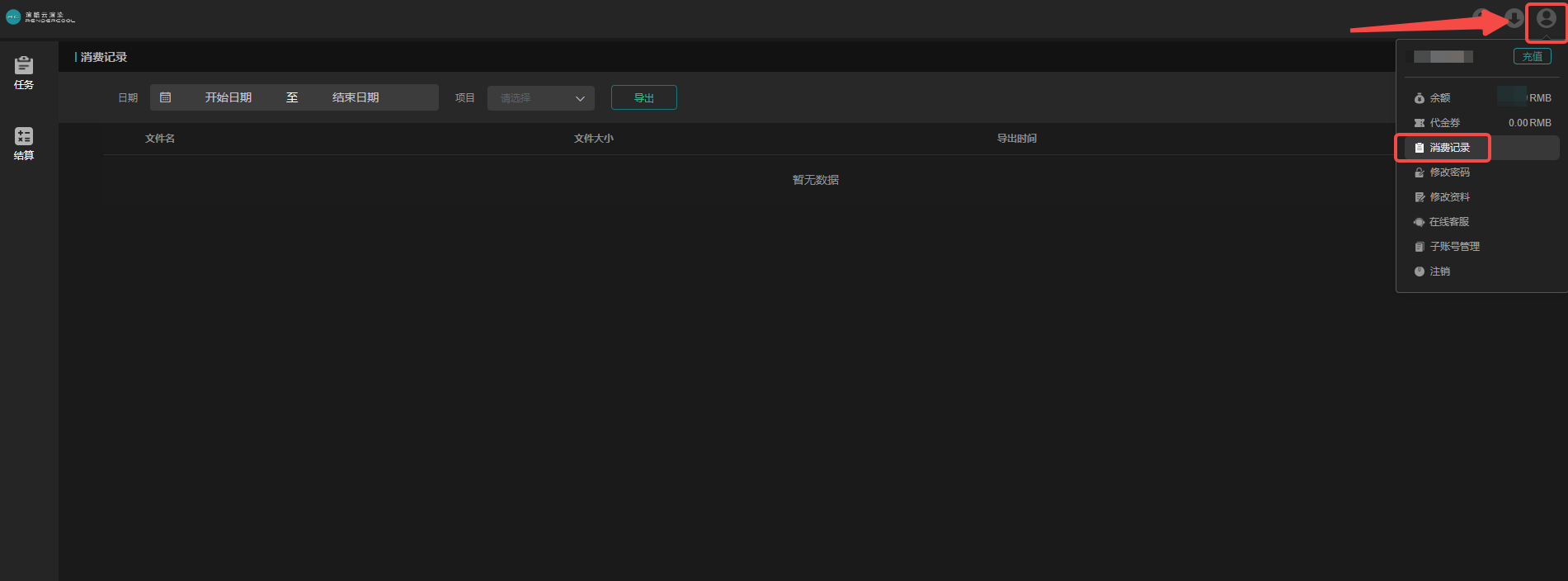Click the Rendercool logo

(x=40, y=17)
